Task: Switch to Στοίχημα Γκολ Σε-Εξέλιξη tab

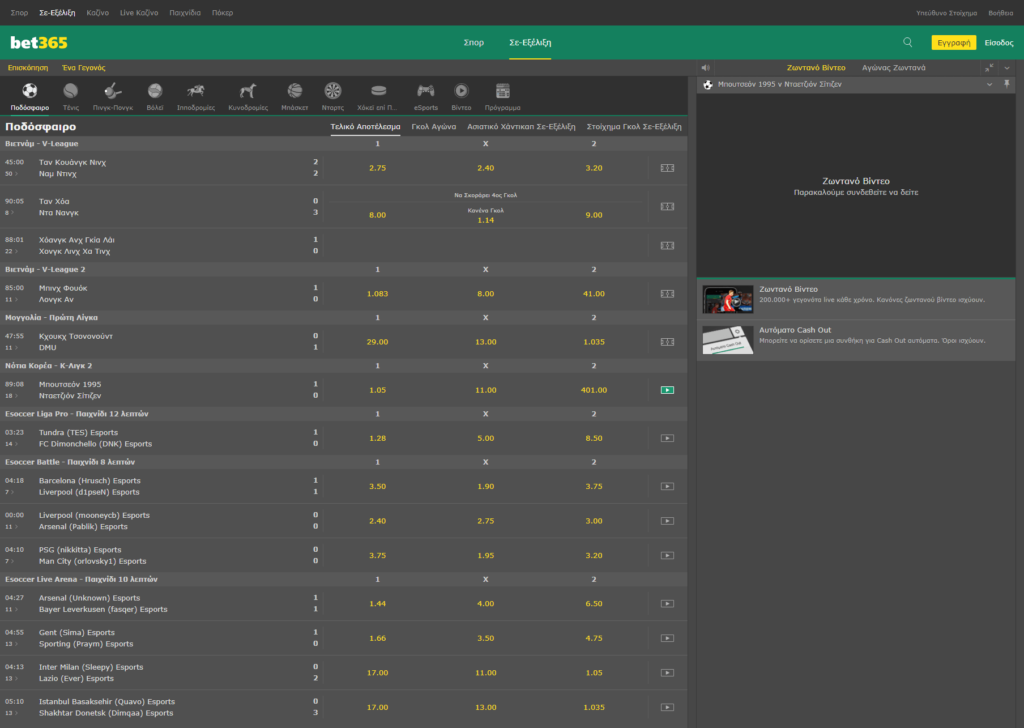Action: [x=633, y=127]
